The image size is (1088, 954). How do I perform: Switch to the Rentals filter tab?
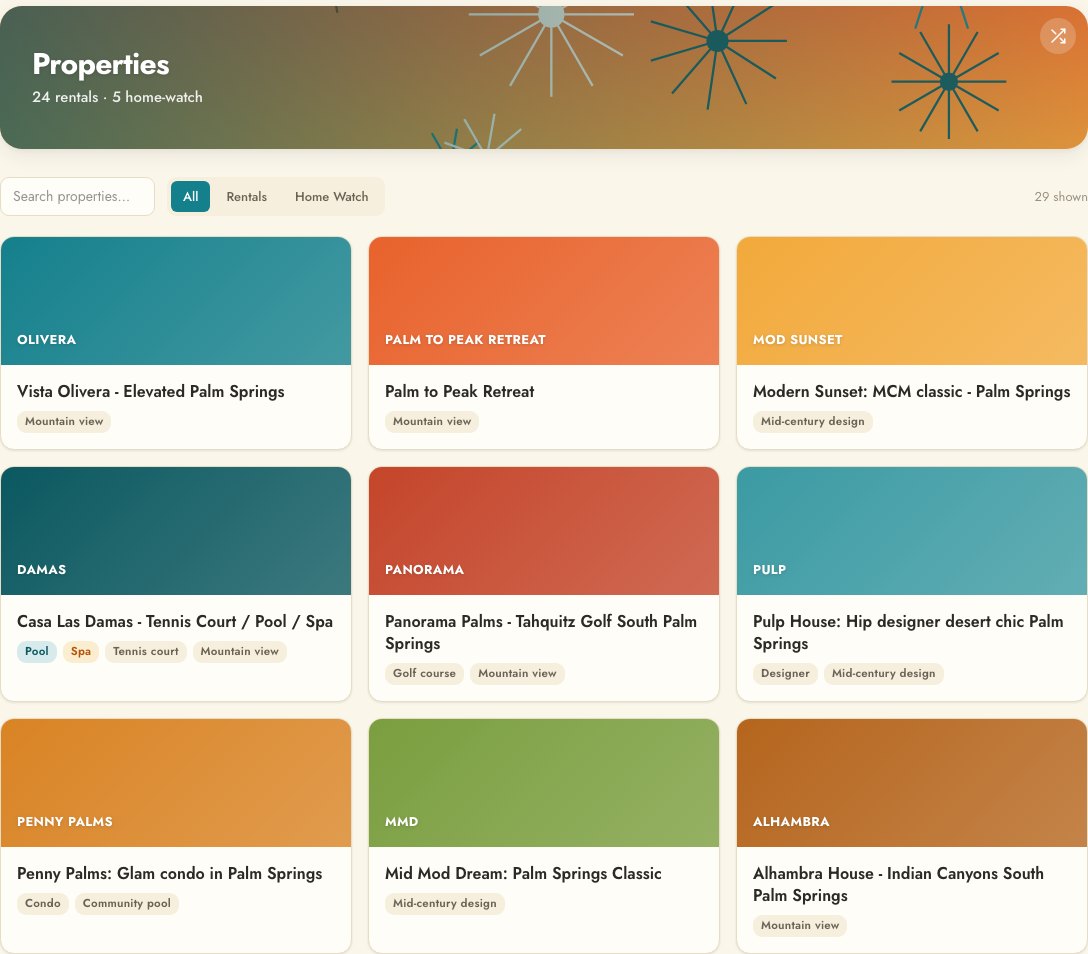tap(246, 196)
